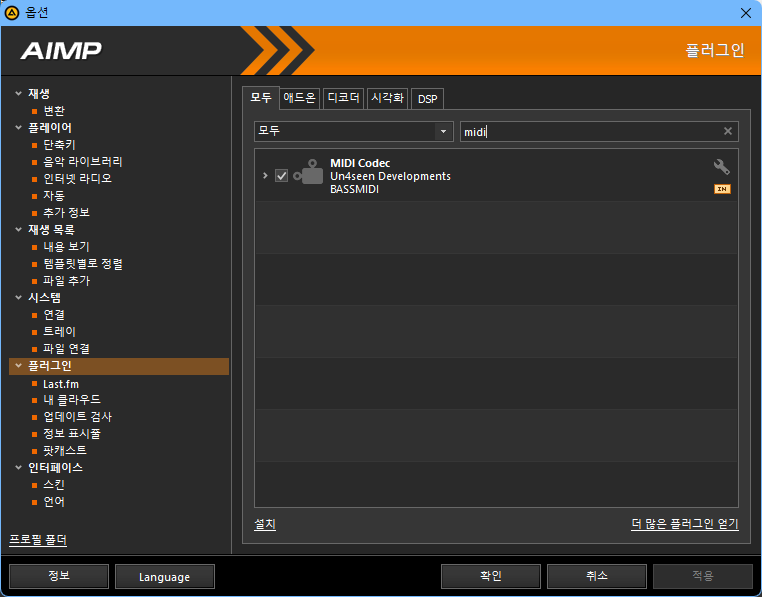
Task: Click the AIMP logo in header
Action: (x=61, y=51)
